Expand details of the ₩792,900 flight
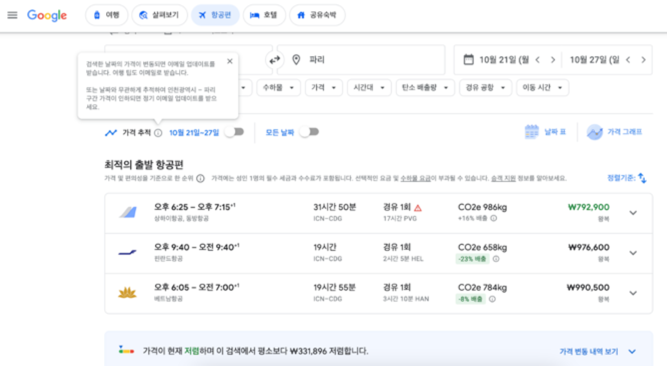 (633, 213)
